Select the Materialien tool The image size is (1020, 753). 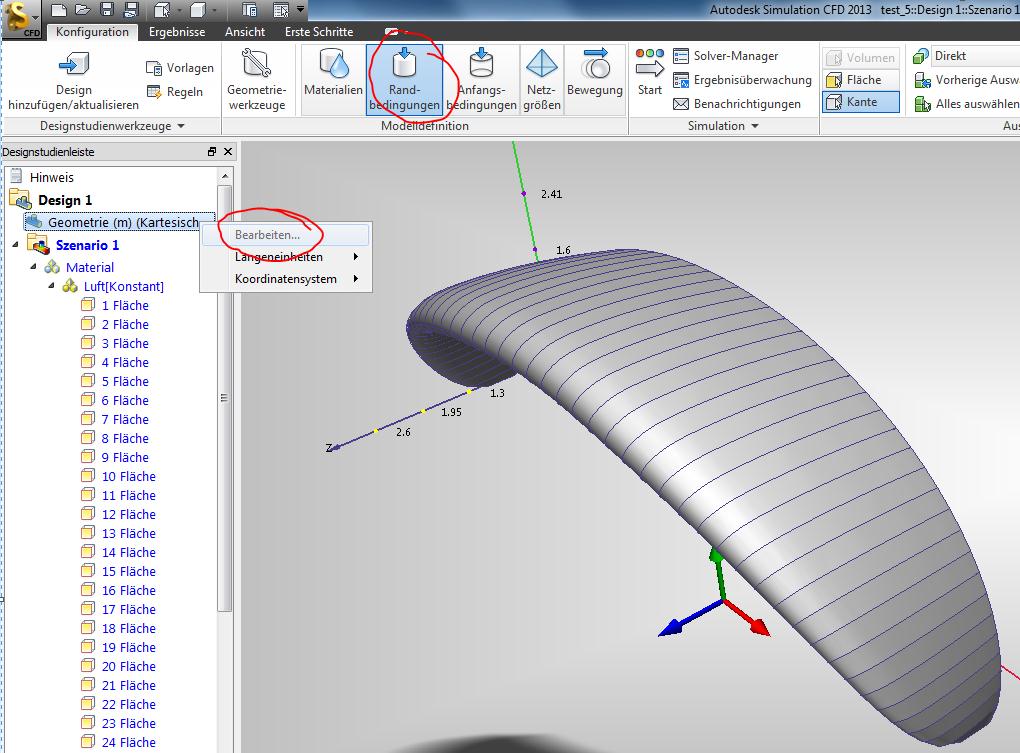point(333,81)
